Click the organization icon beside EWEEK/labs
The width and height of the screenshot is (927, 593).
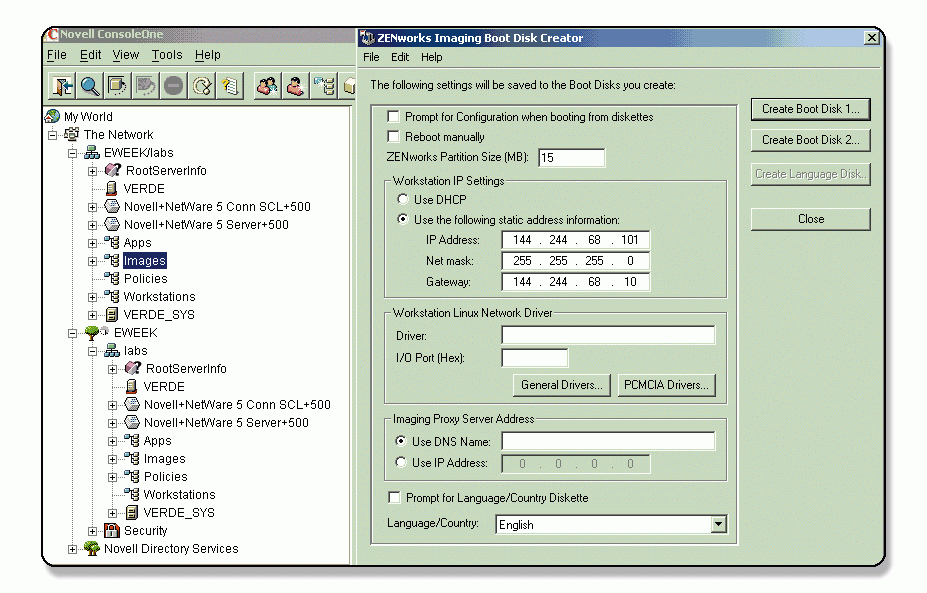pos(92,153)
